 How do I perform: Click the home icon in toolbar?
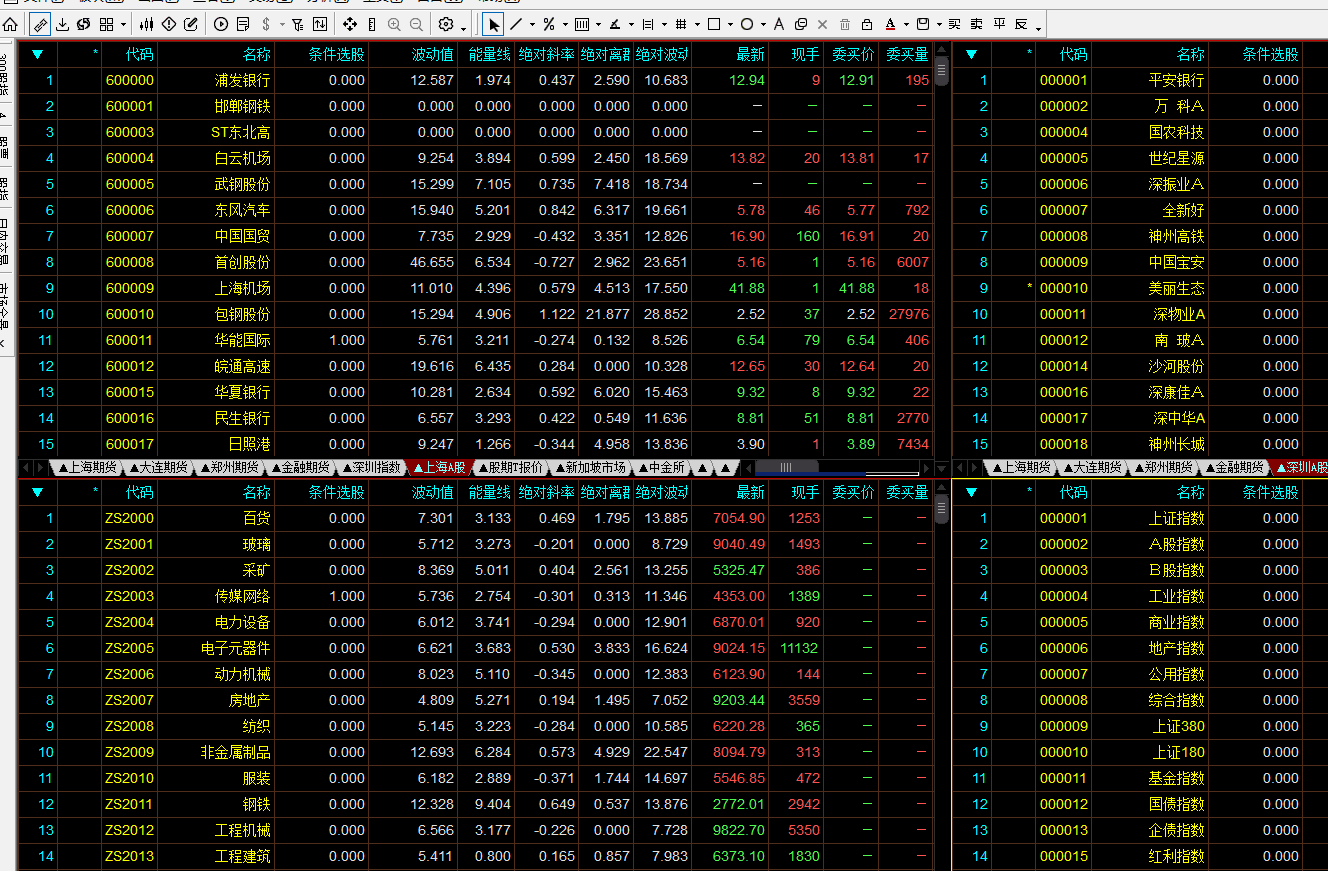tap(10, 24)
